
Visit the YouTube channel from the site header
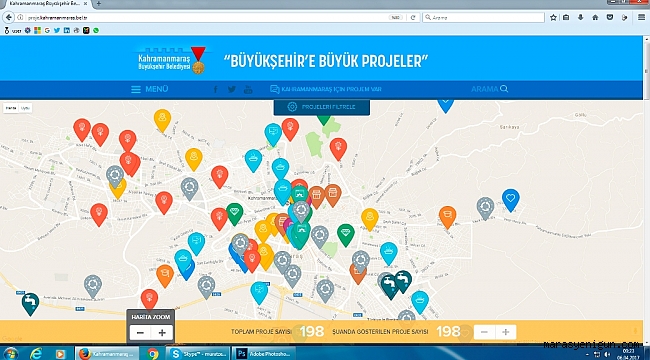coord(248,90)
